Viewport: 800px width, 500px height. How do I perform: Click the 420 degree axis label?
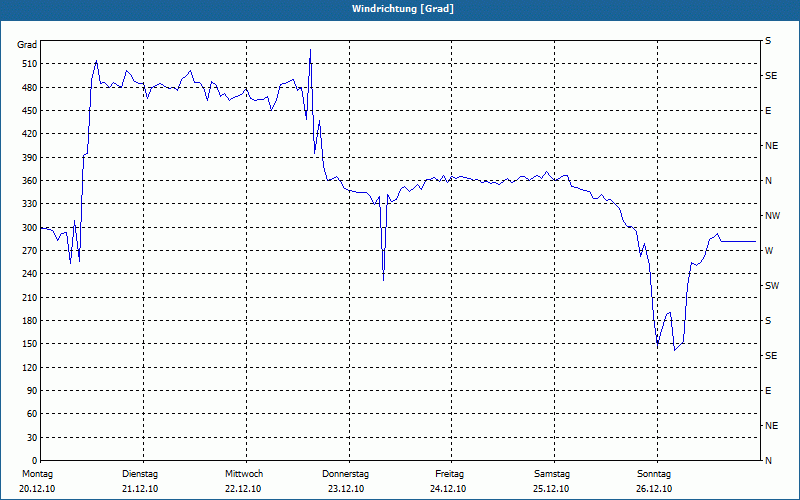[x=29, y=134]
